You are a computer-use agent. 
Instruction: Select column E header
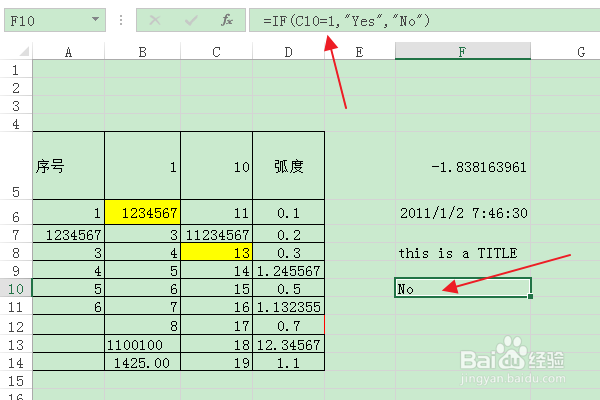(360, 52)
